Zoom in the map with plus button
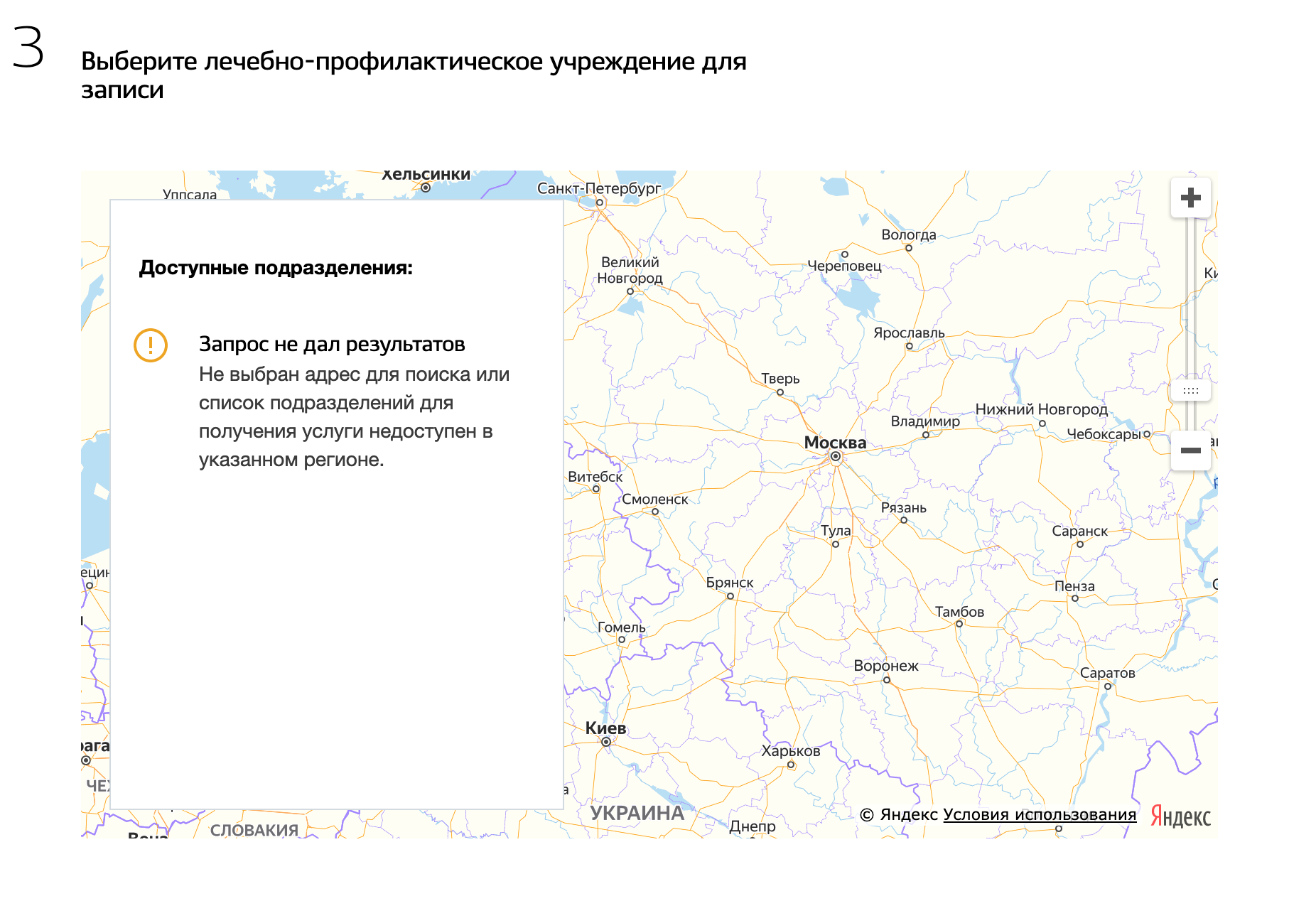 (1190, 197)
